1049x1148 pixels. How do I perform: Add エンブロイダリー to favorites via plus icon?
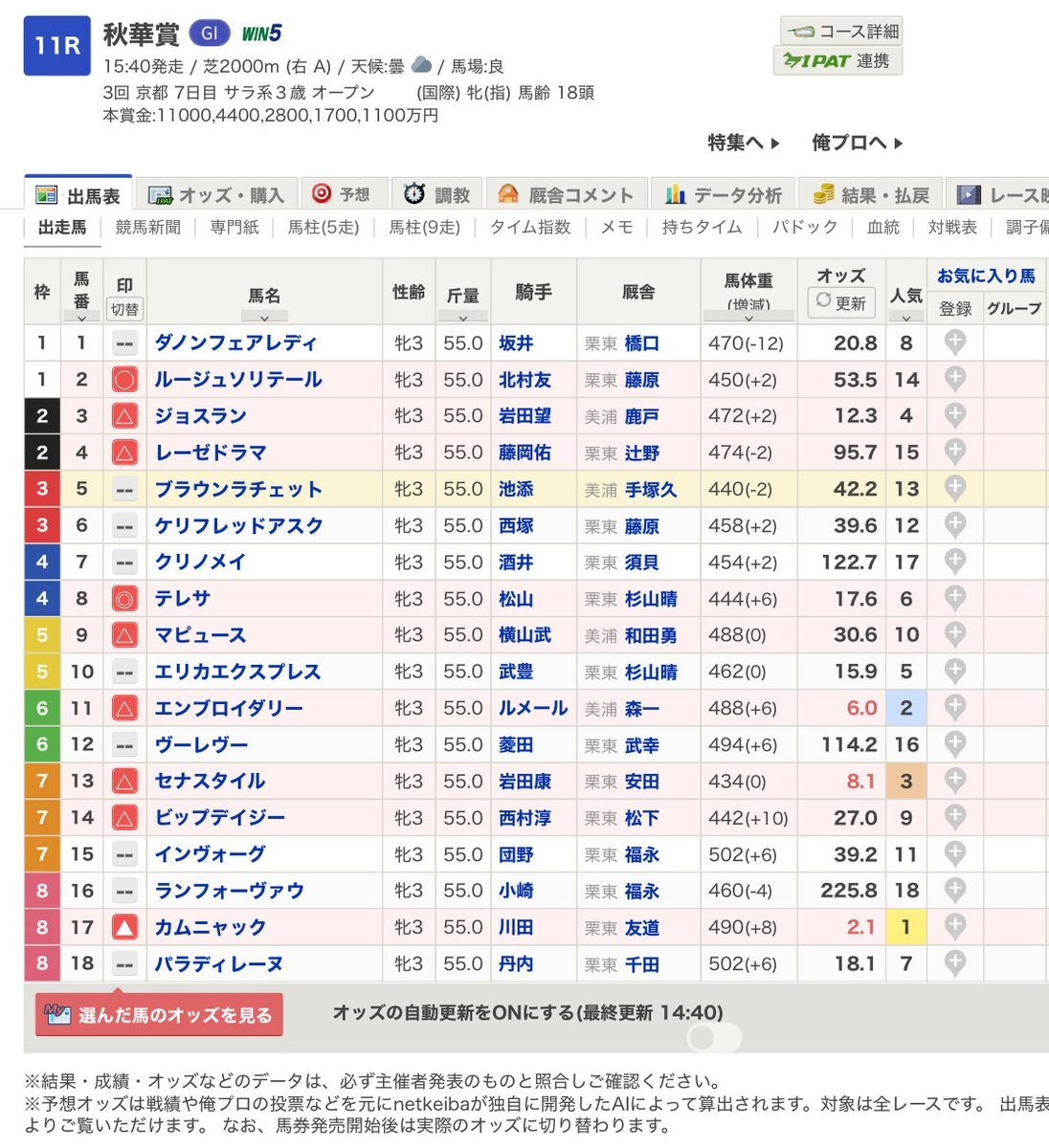point(954,708)
